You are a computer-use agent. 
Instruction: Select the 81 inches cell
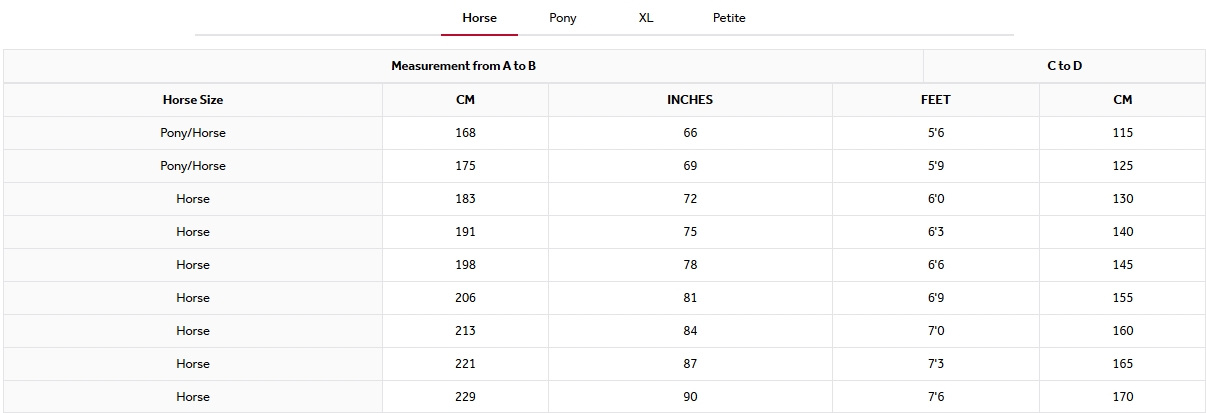pos(690,298)
